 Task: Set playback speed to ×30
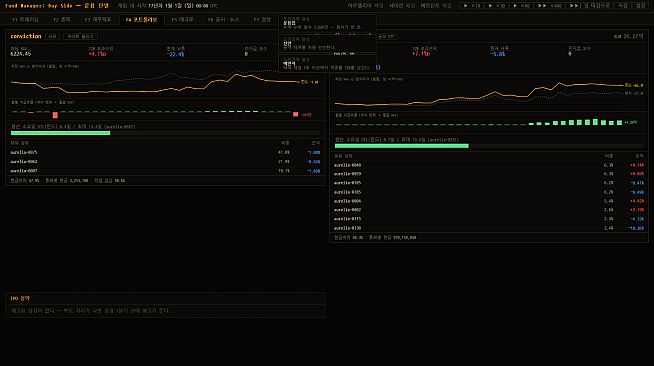coord(496,5)
